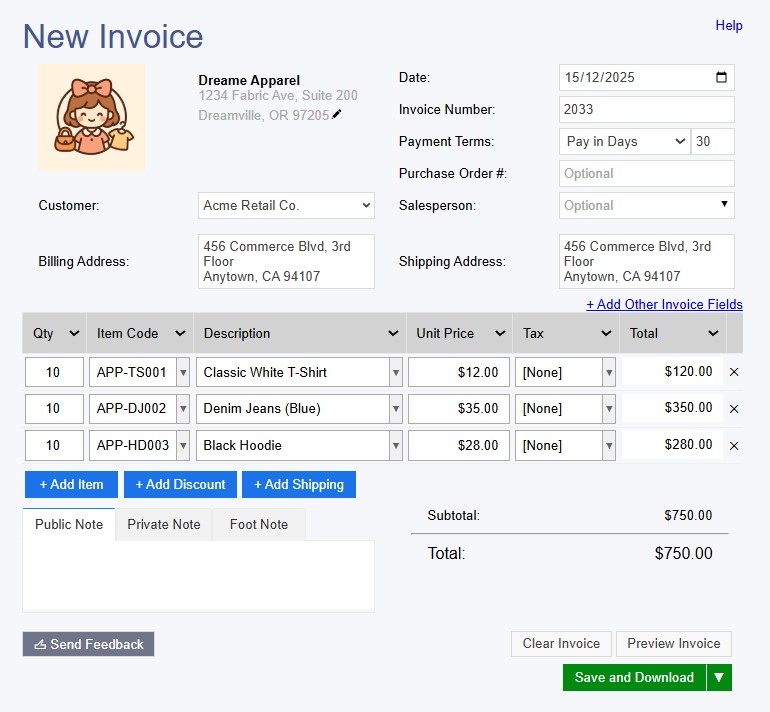This screenshot has width=770, height=712.
Task: Open Save and Download options arrow
Action: (x=719, y=678)
